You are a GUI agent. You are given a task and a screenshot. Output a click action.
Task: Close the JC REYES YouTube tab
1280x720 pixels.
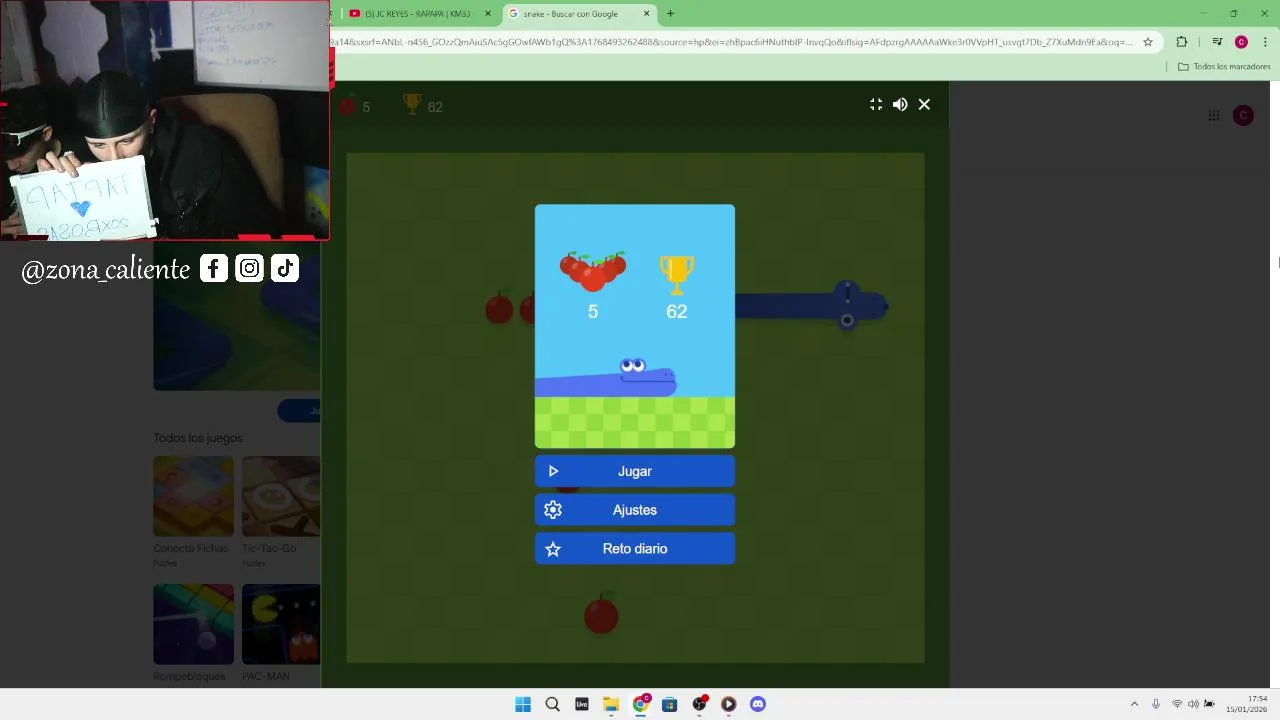pos(488,14)
